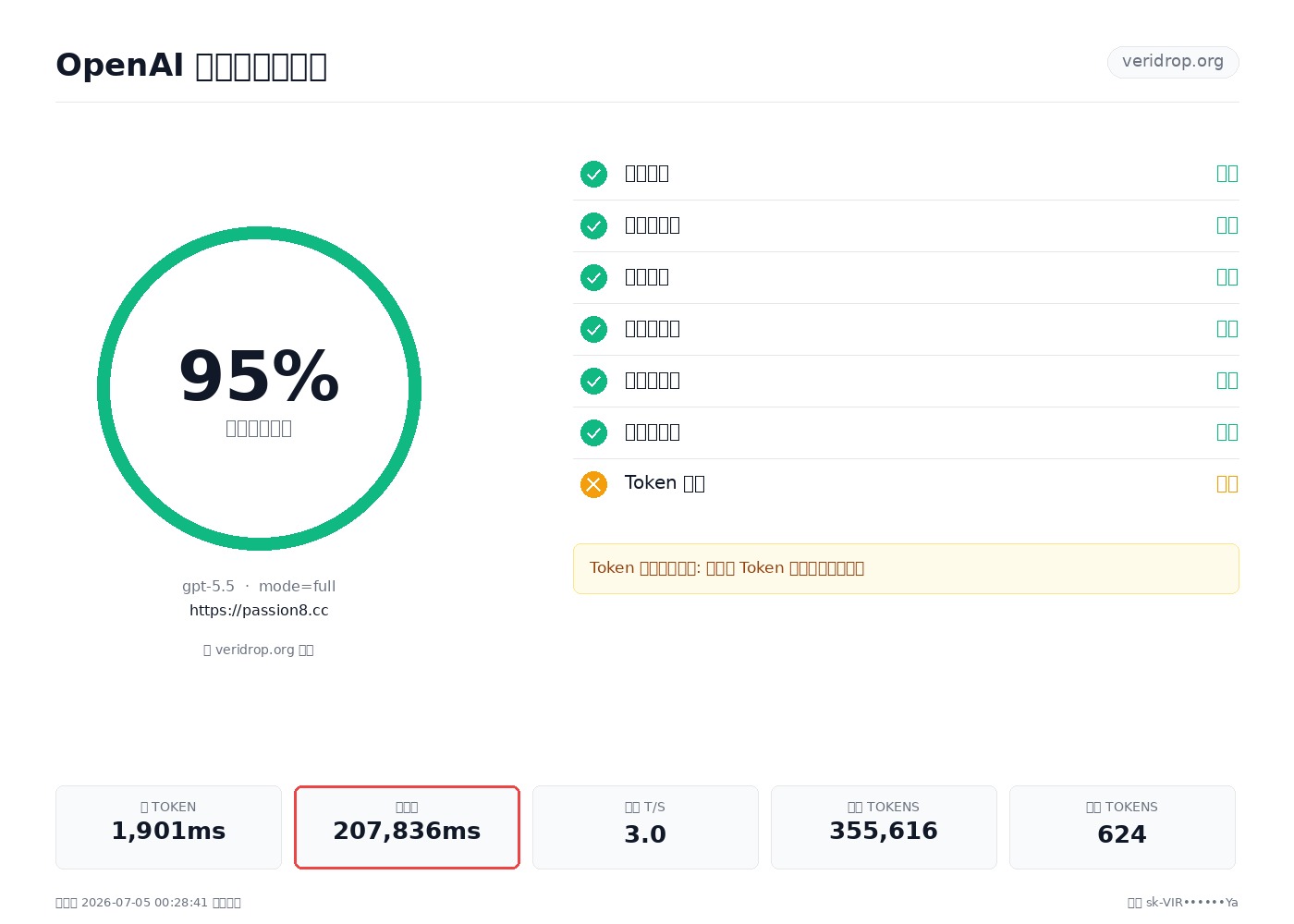Click the orange status label on the Token row
Image resolution: width=1294 pixels, height=924 pixels.
click(x=1227, y=484)
